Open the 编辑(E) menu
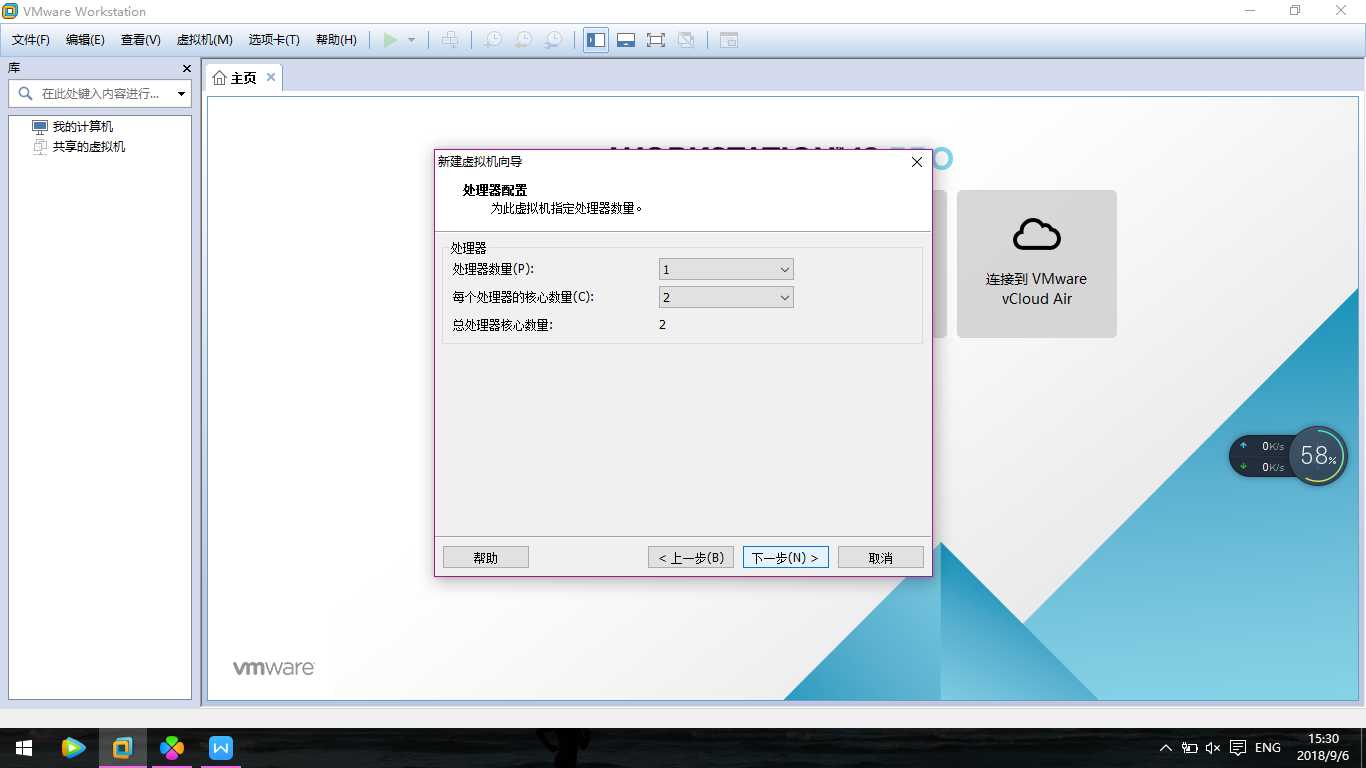 click(x=85, y=40)
